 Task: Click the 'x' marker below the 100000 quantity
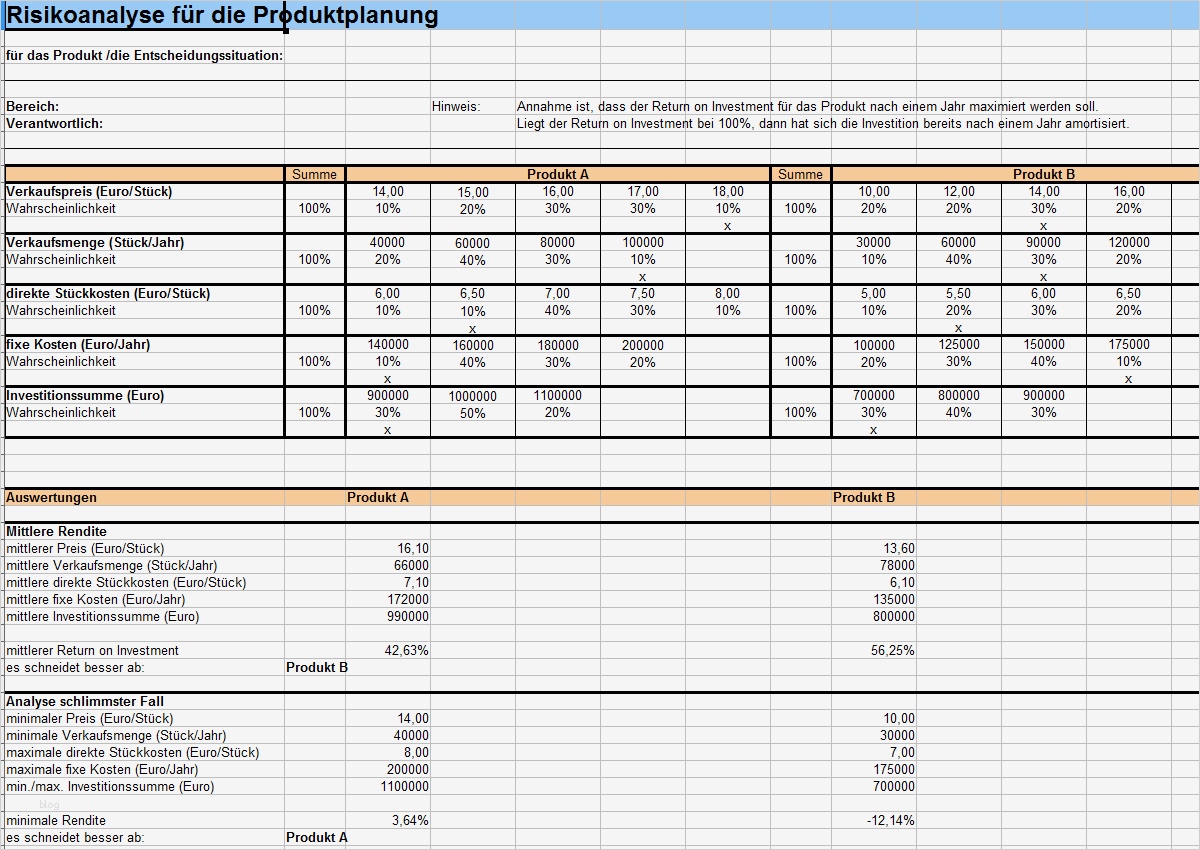coord(643,276)
